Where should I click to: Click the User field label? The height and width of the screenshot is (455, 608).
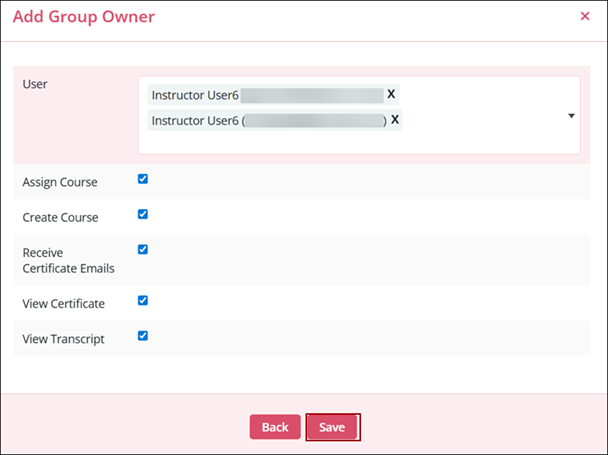click(35, 84)
